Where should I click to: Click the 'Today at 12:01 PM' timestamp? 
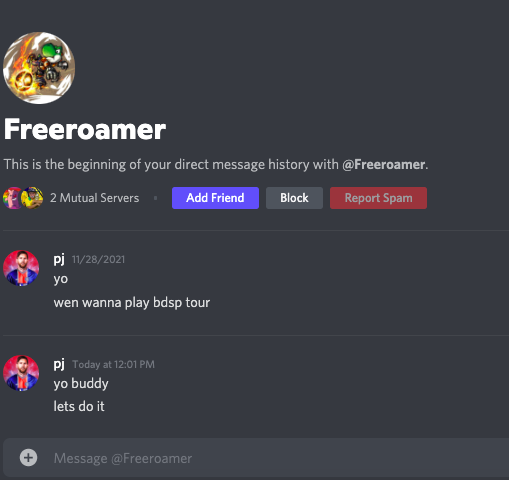tap(113, 364)
